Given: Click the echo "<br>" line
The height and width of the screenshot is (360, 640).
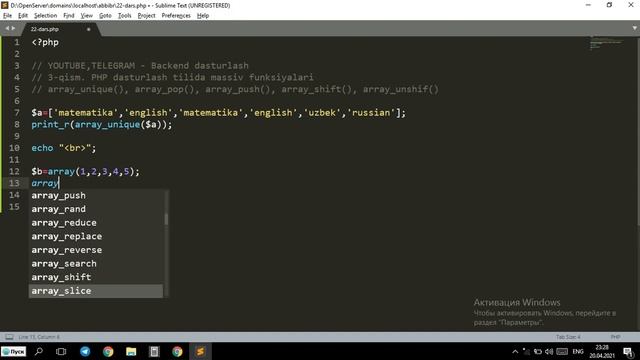Looking at the screenshot, I should click(64, 148).
